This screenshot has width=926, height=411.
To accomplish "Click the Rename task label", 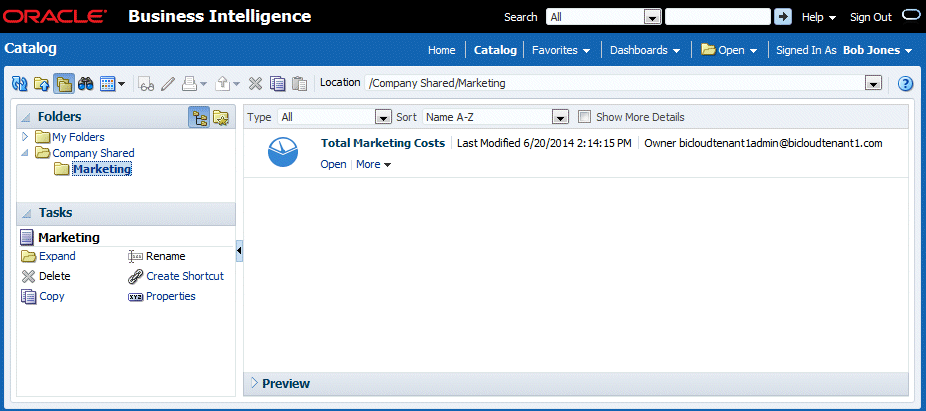I will point(166,256).
